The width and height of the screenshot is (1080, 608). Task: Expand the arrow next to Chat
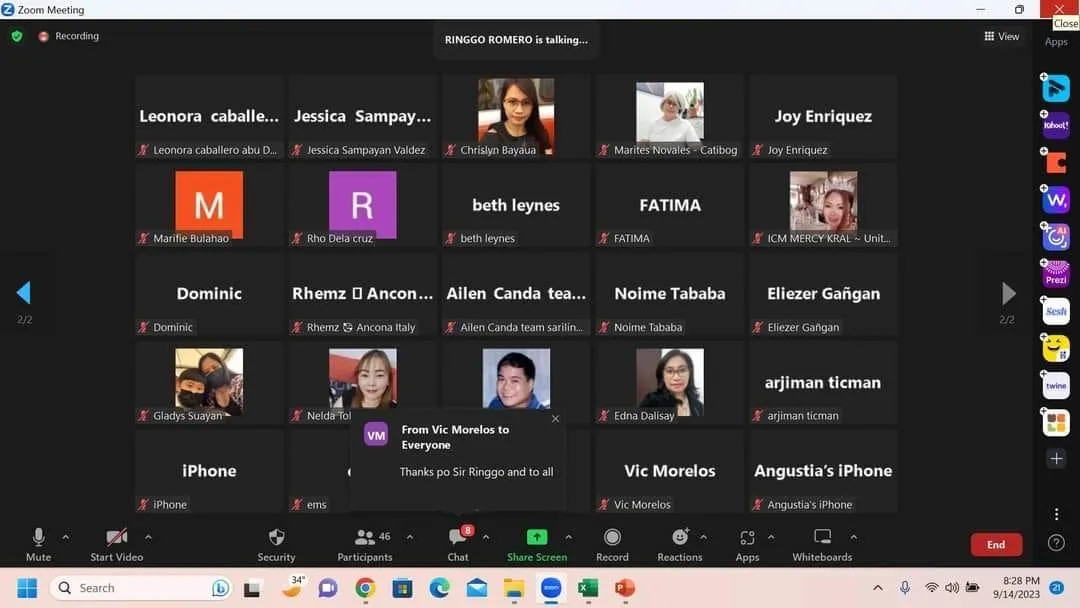[x=486, y=537]
